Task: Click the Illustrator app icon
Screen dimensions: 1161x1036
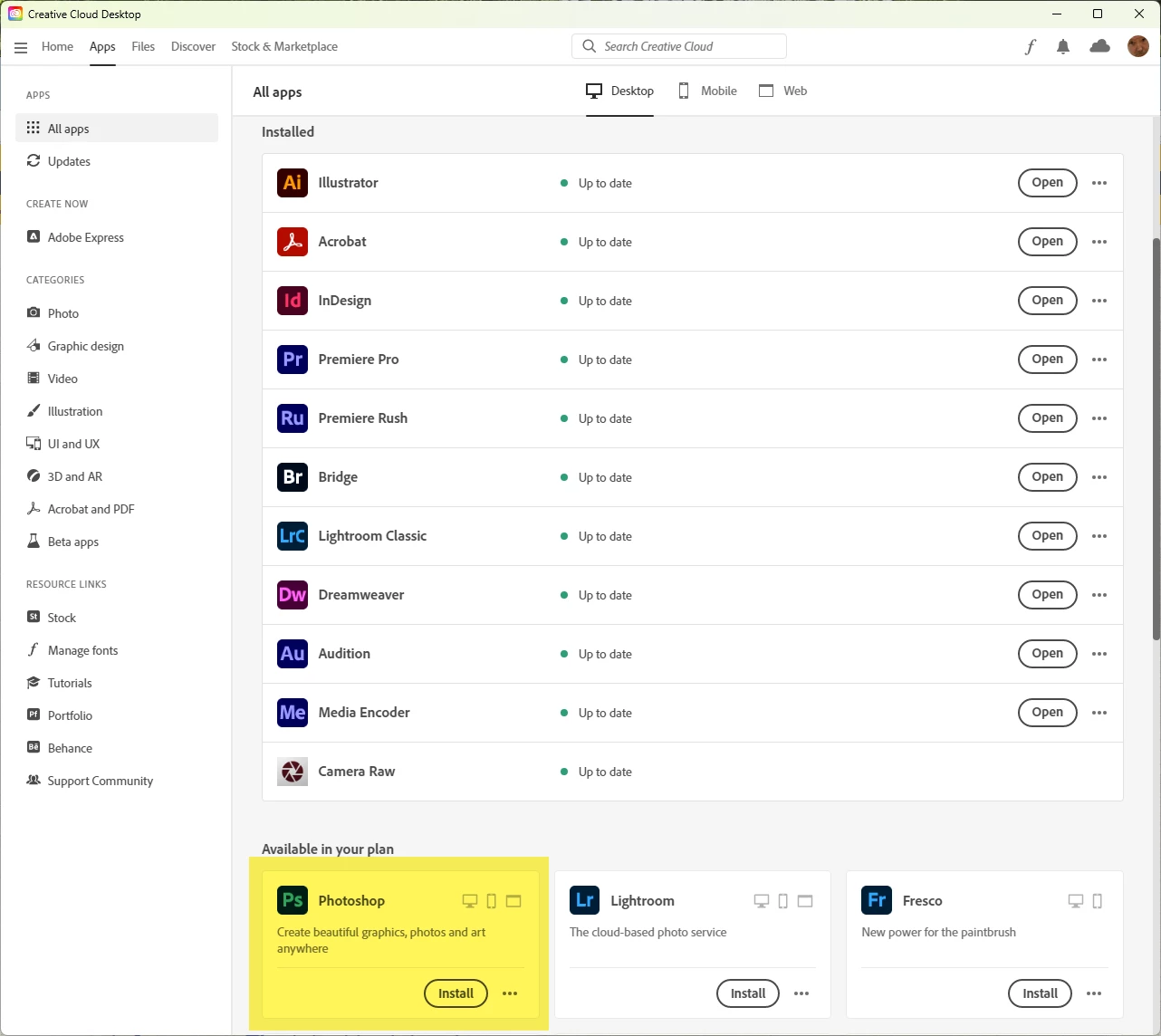Action: [293, 183]
